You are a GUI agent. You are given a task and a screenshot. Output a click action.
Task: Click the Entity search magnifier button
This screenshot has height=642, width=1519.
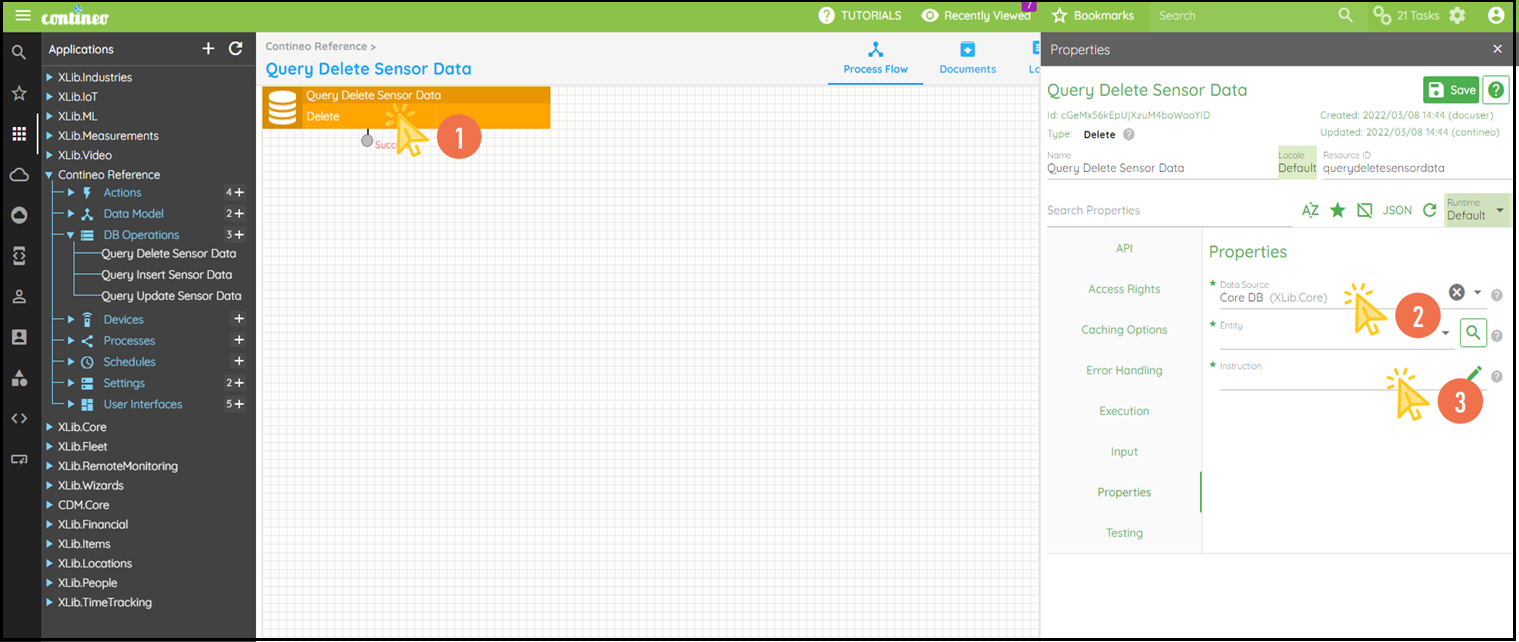[x=1472, y=333]
